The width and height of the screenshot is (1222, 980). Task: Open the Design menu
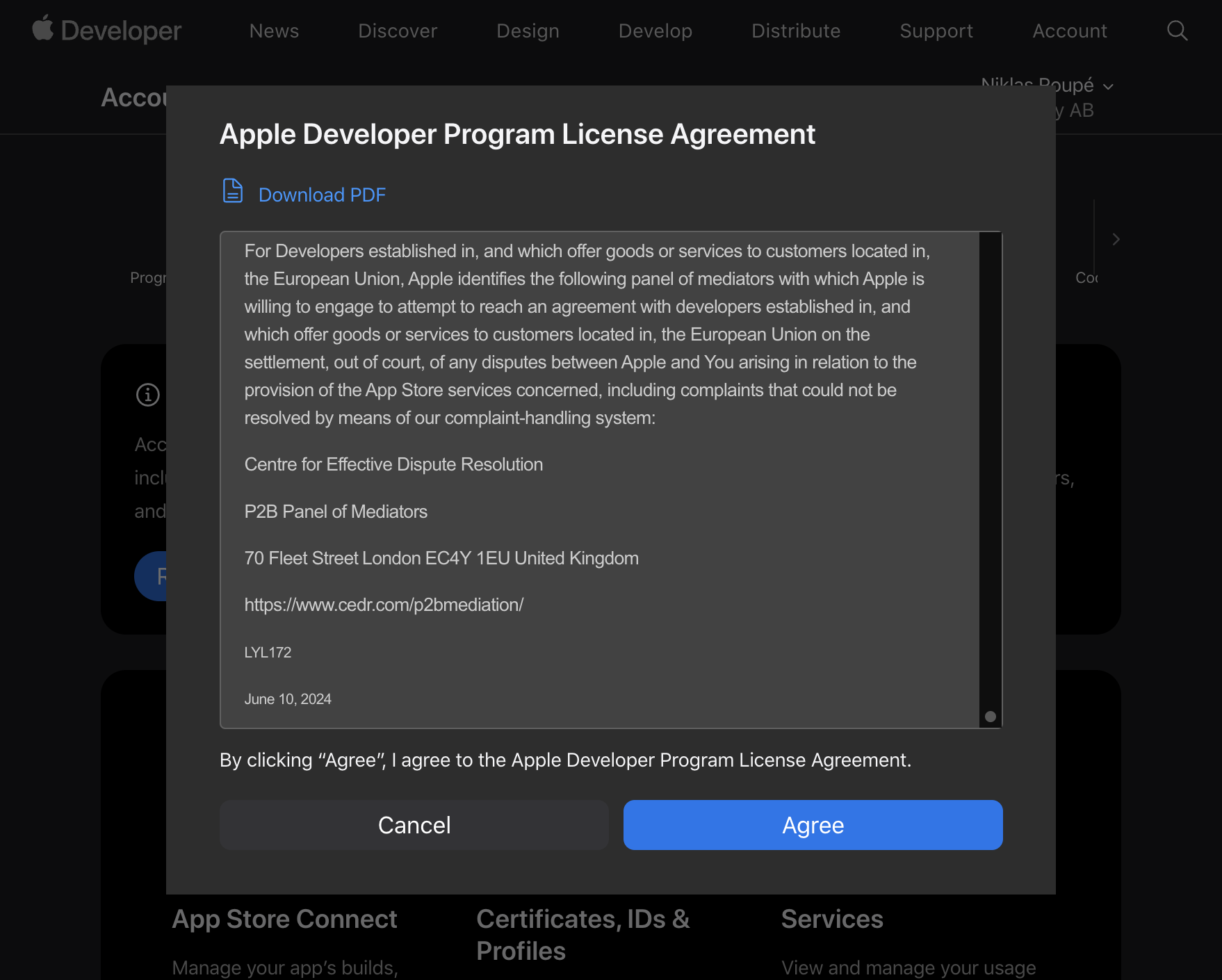[x=528, y=31]
